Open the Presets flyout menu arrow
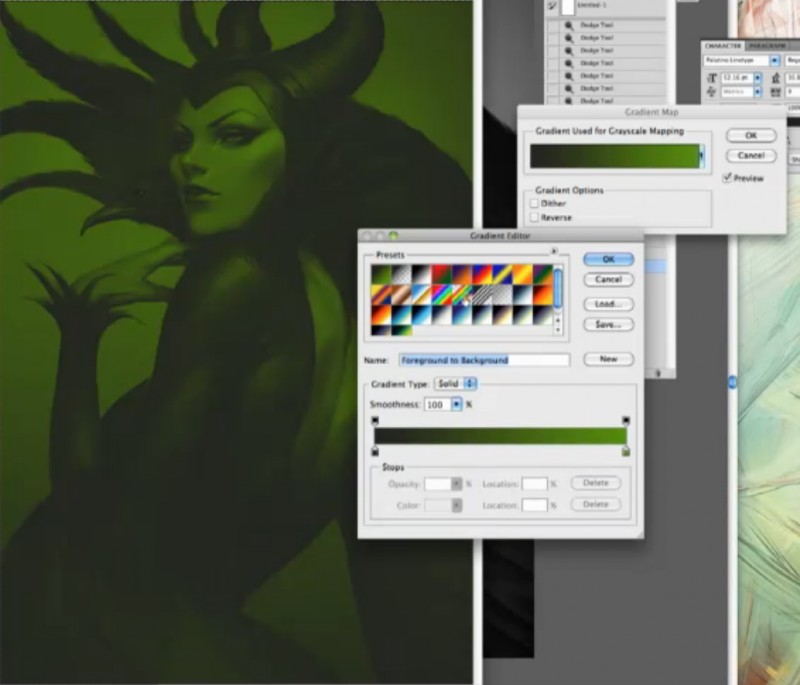Viewport: 800px width, 685px height. pyautogui.click(x=554, y=251)
